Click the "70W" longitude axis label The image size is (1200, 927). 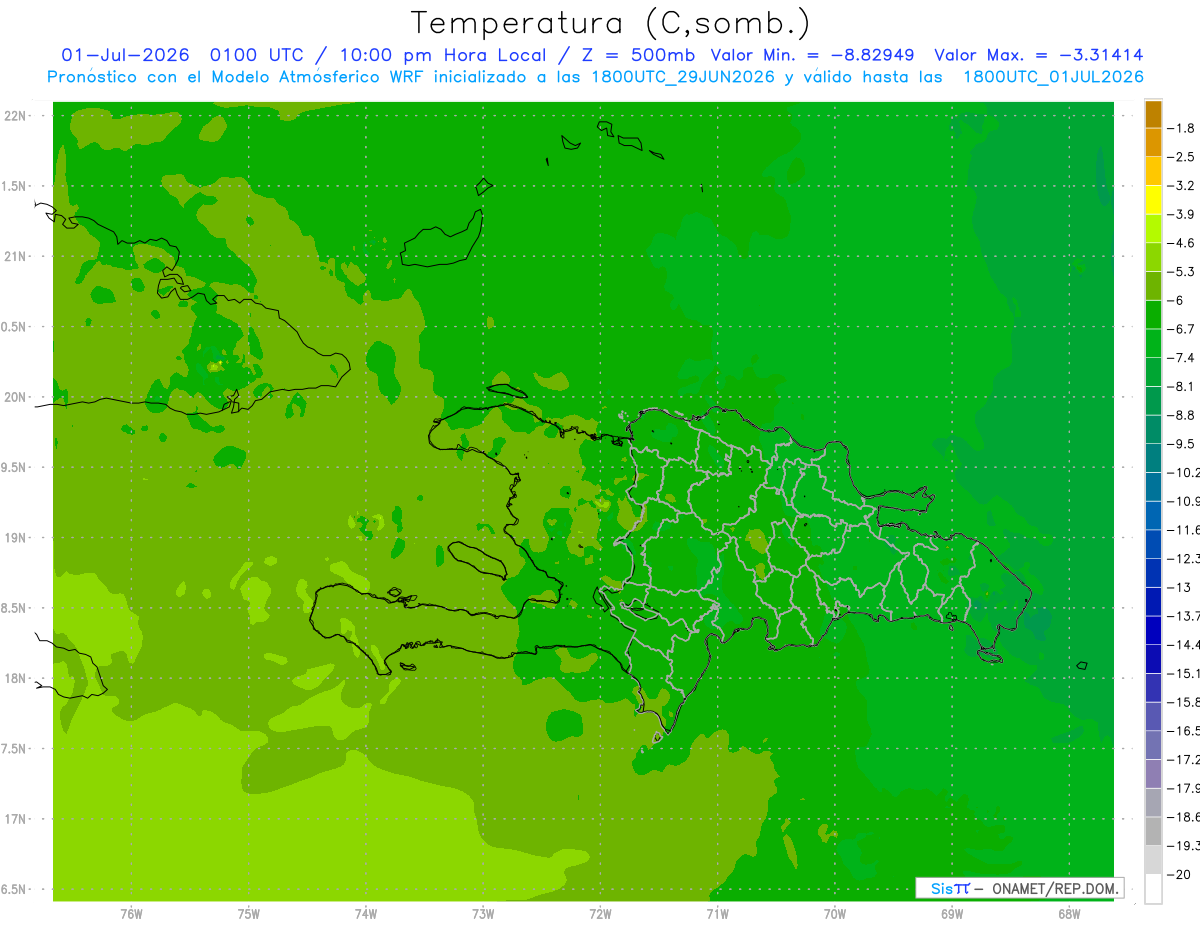click(835, 914)
